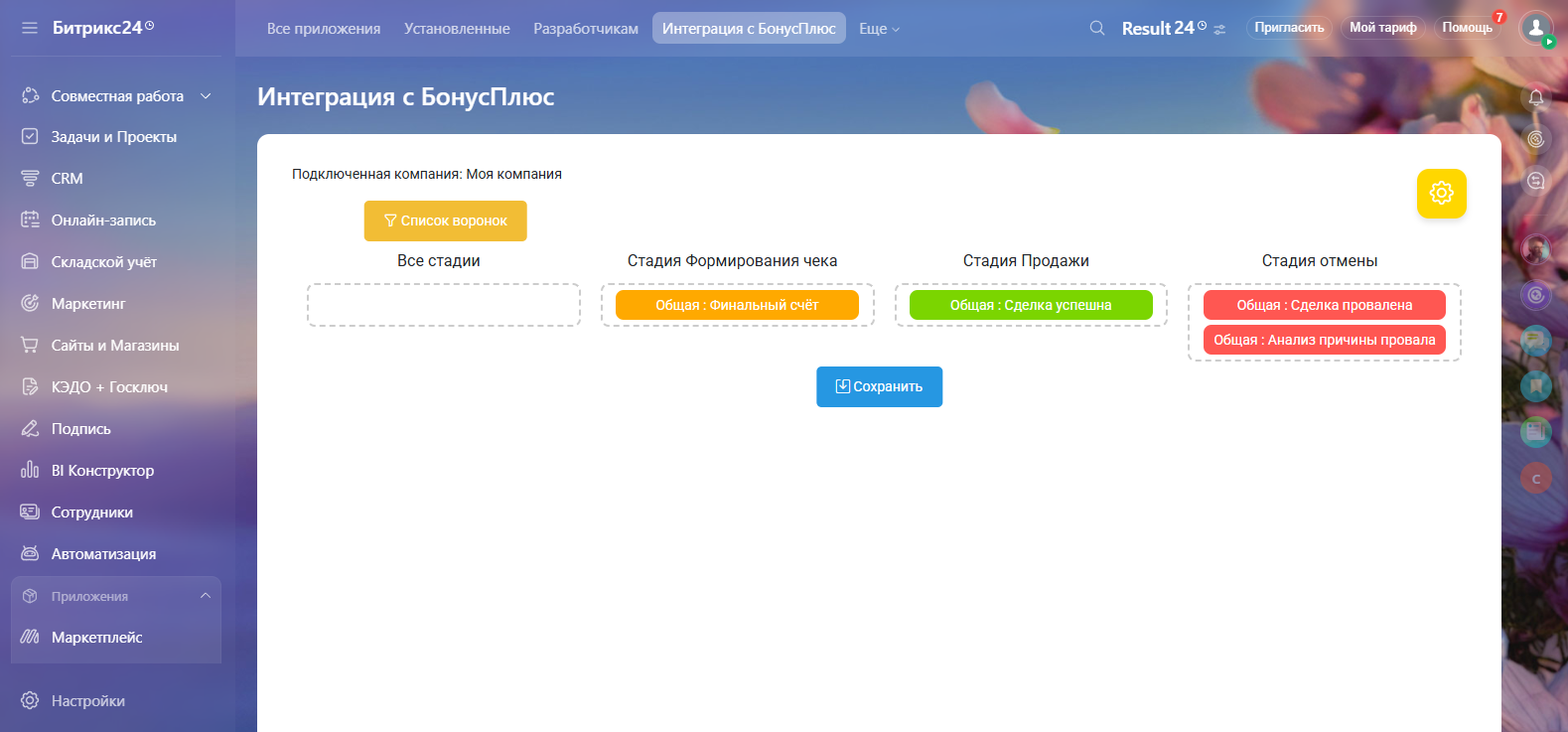
Task: Click the blue Сохранить button
Action: pos(879,386)
